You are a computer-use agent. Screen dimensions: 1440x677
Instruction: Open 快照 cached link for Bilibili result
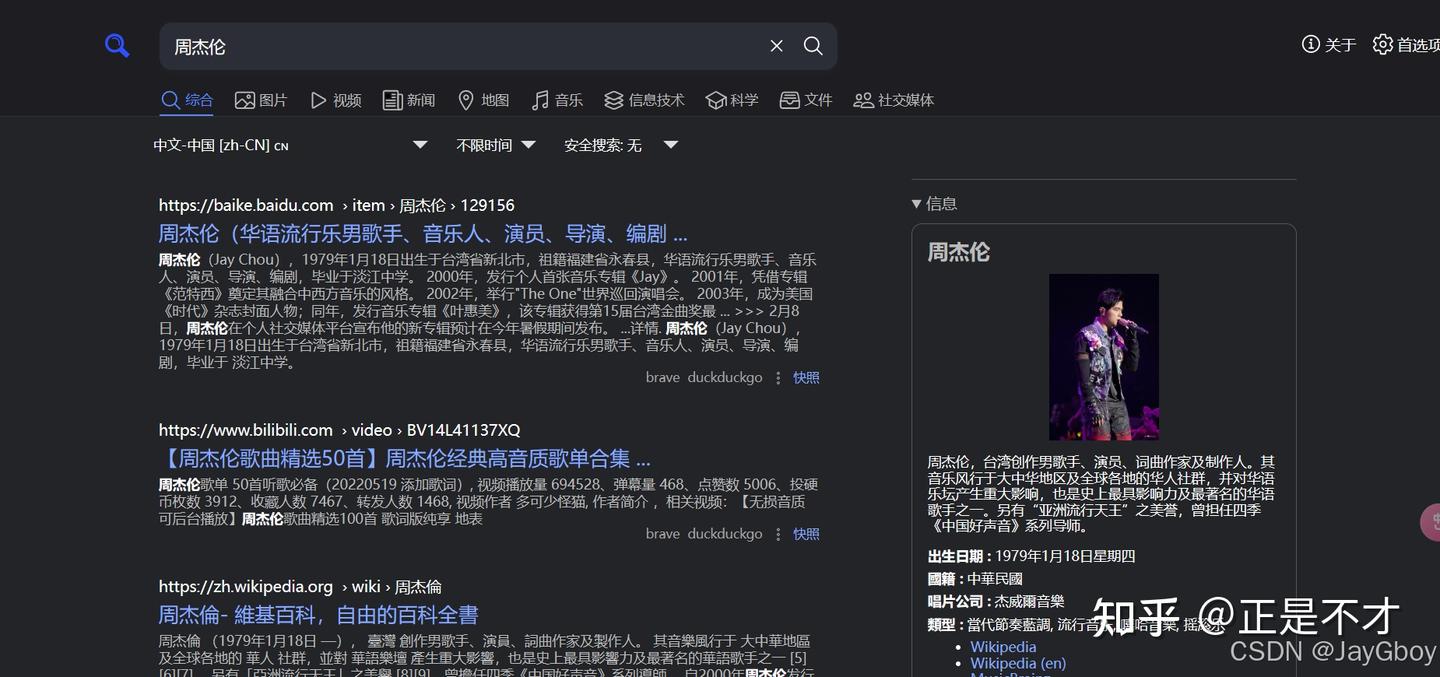(806, 534)
